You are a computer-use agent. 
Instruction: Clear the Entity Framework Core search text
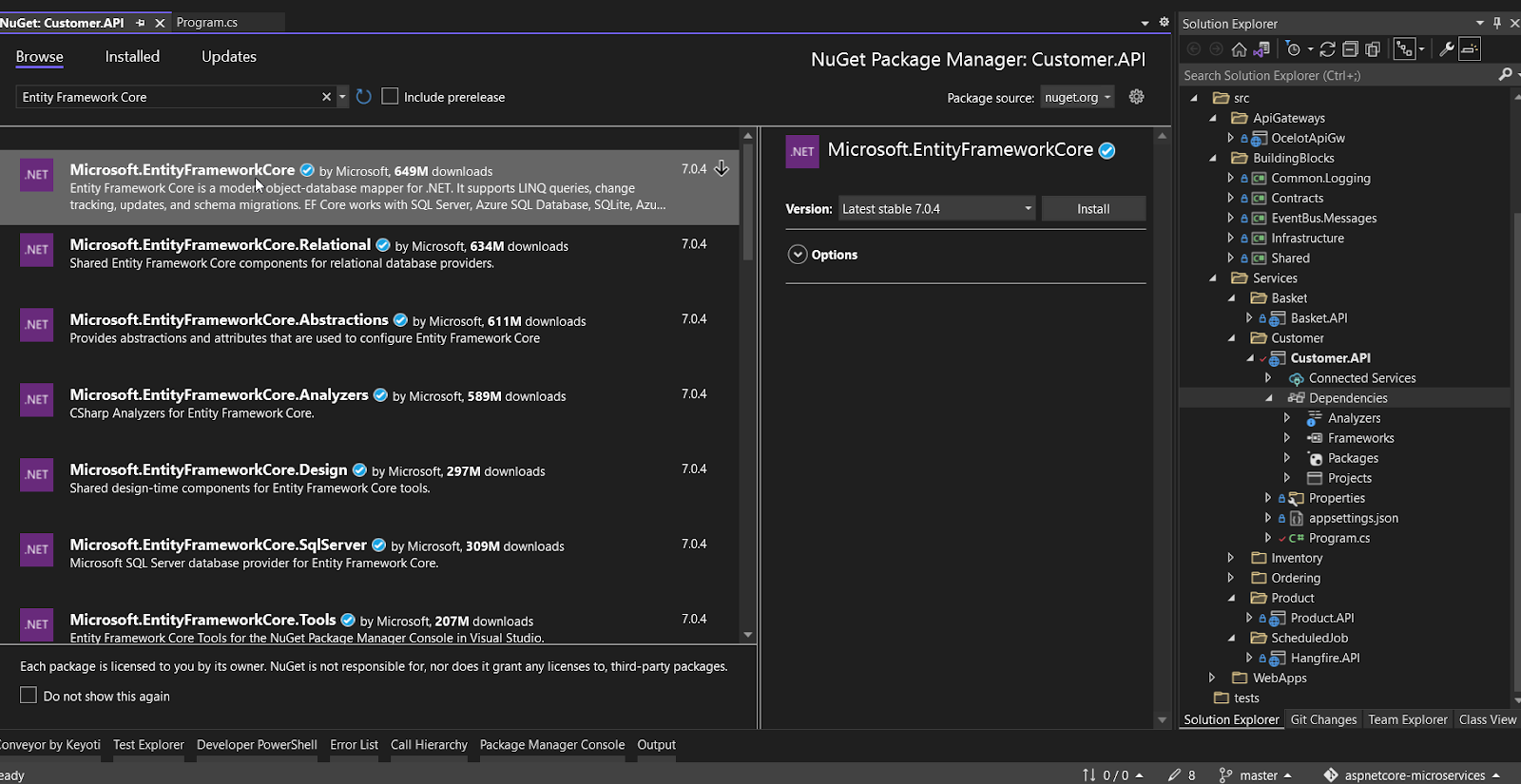click(x=327, y=97)
